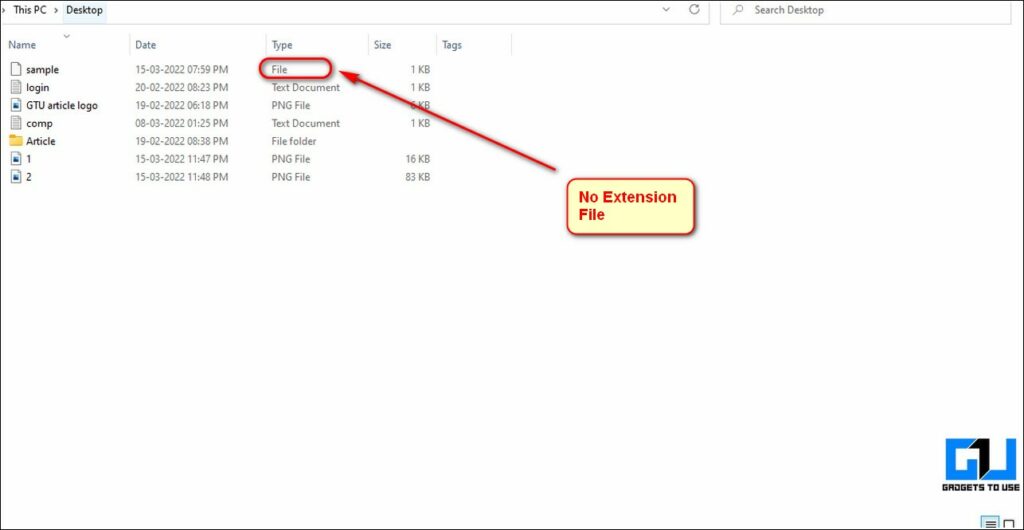1024x530 pixels.
Task: Sort files by the Name column
Action: click(22, 45)
